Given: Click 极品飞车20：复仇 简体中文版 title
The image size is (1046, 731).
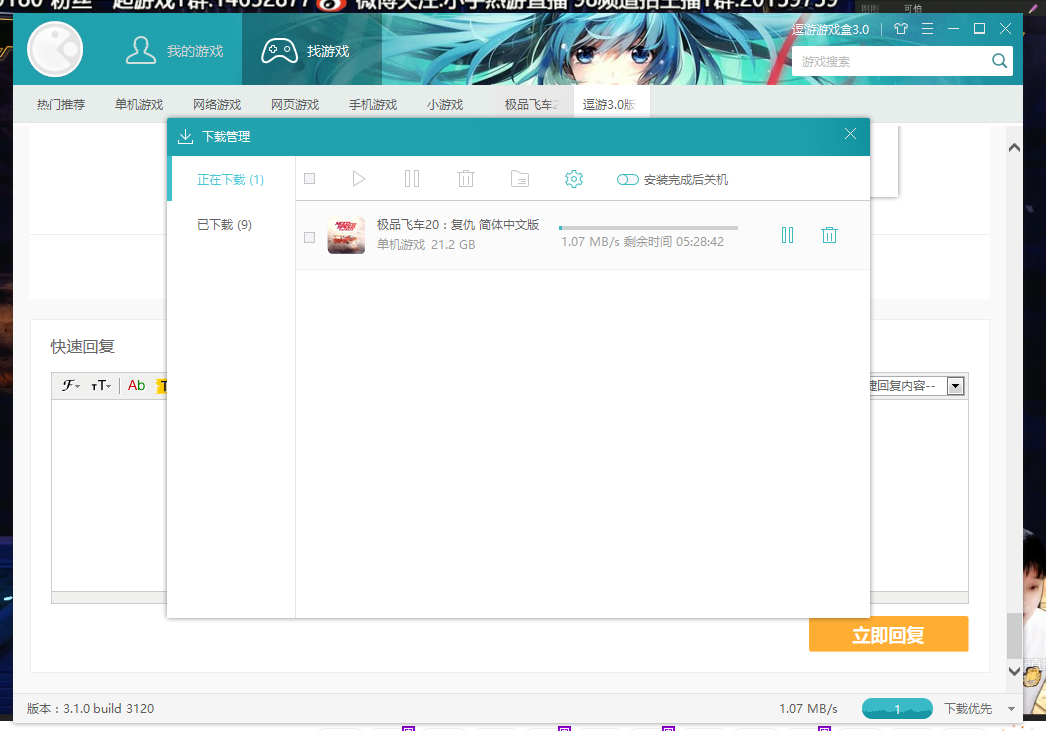Looking at the screenshot, I should 458,225.
